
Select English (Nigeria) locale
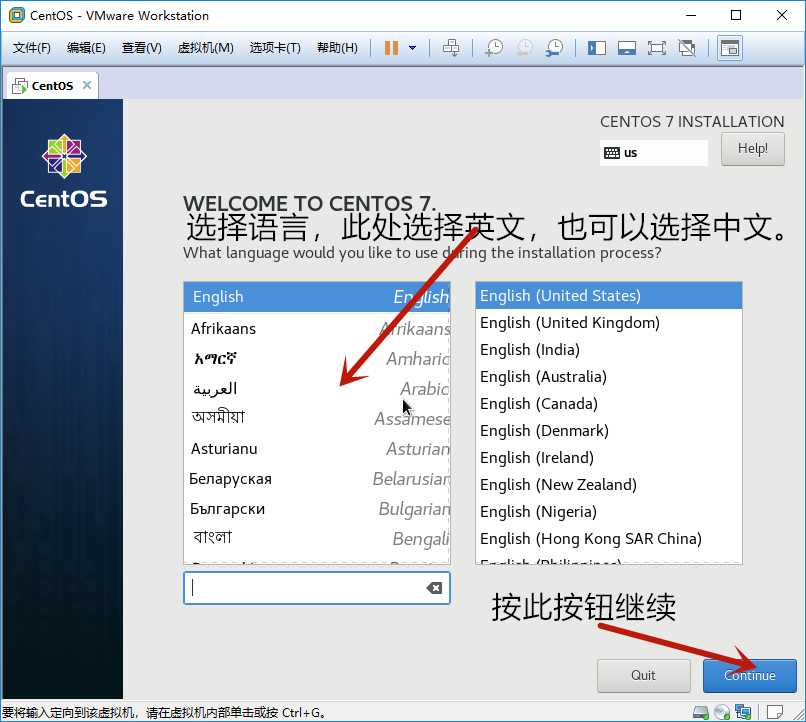click(x=609, y=511)
